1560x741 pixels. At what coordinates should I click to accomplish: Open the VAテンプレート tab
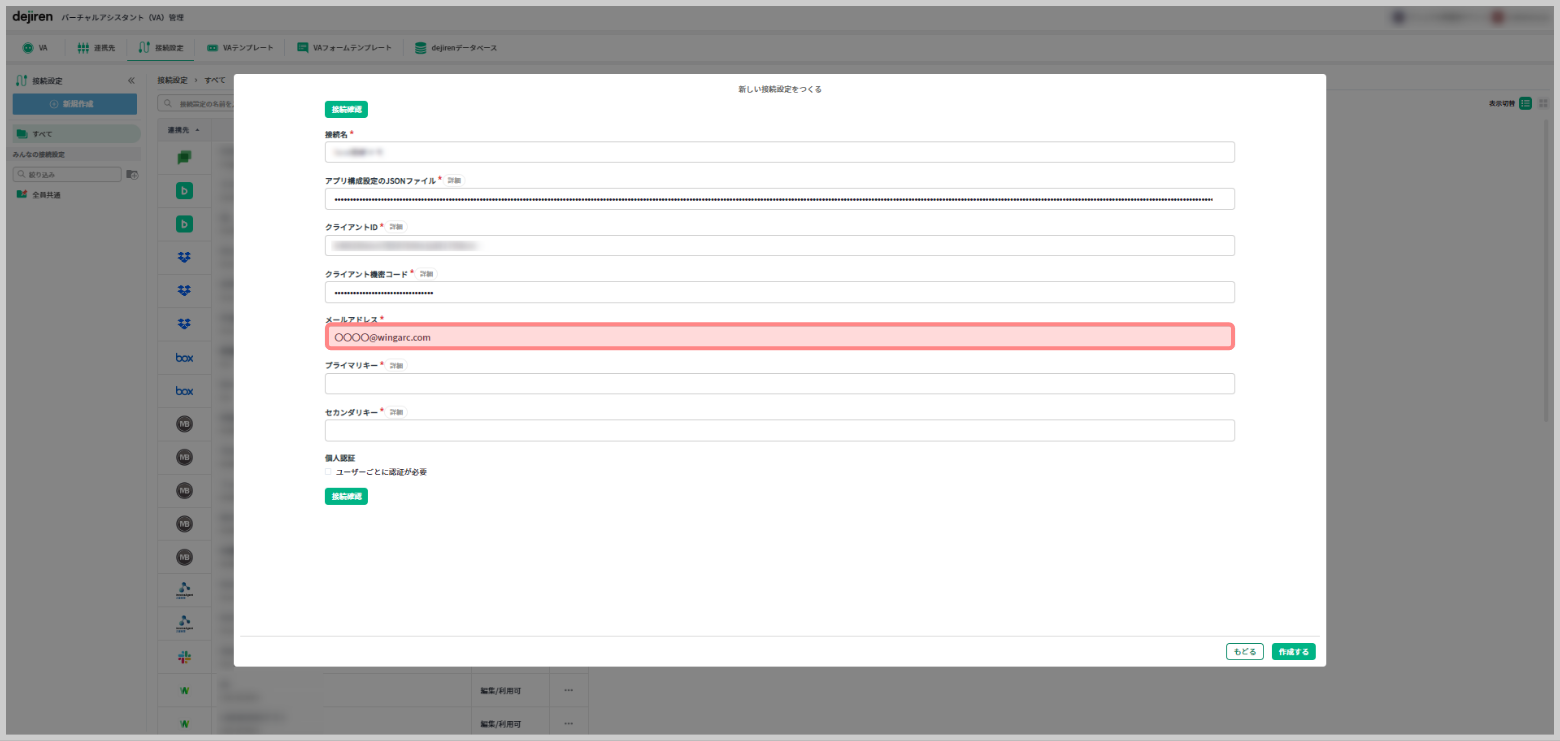click(x=240, y=47)
